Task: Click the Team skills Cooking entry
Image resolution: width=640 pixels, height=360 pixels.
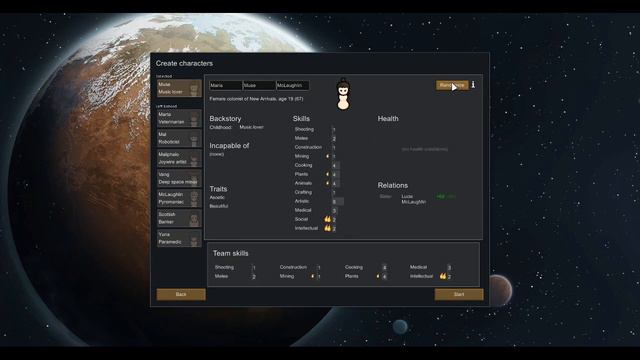Action: (366, 267)
